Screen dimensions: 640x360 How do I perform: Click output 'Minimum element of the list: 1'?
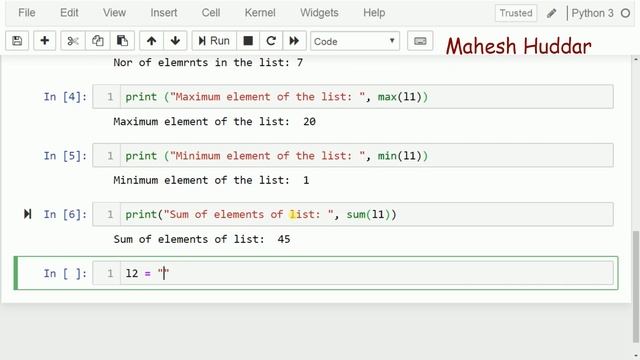click(211, 180)
